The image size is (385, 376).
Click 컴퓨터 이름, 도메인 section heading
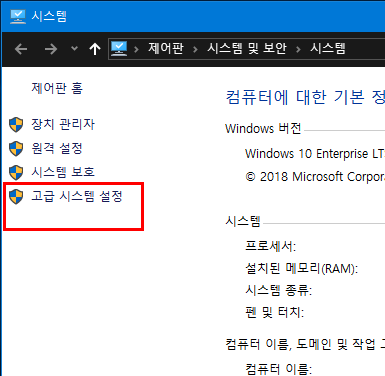[305, 344]
